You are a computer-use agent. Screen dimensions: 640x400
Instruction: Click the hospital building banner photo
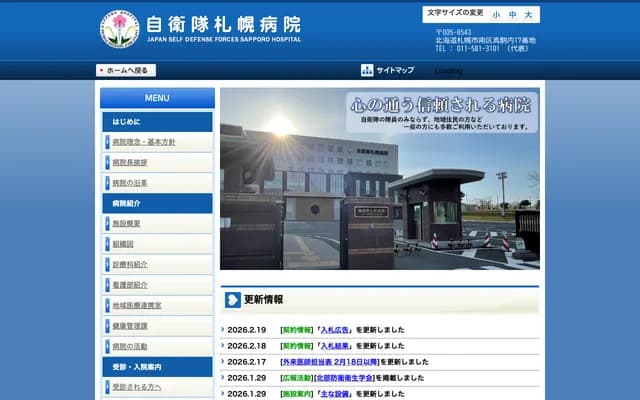(x=379, y=179)
